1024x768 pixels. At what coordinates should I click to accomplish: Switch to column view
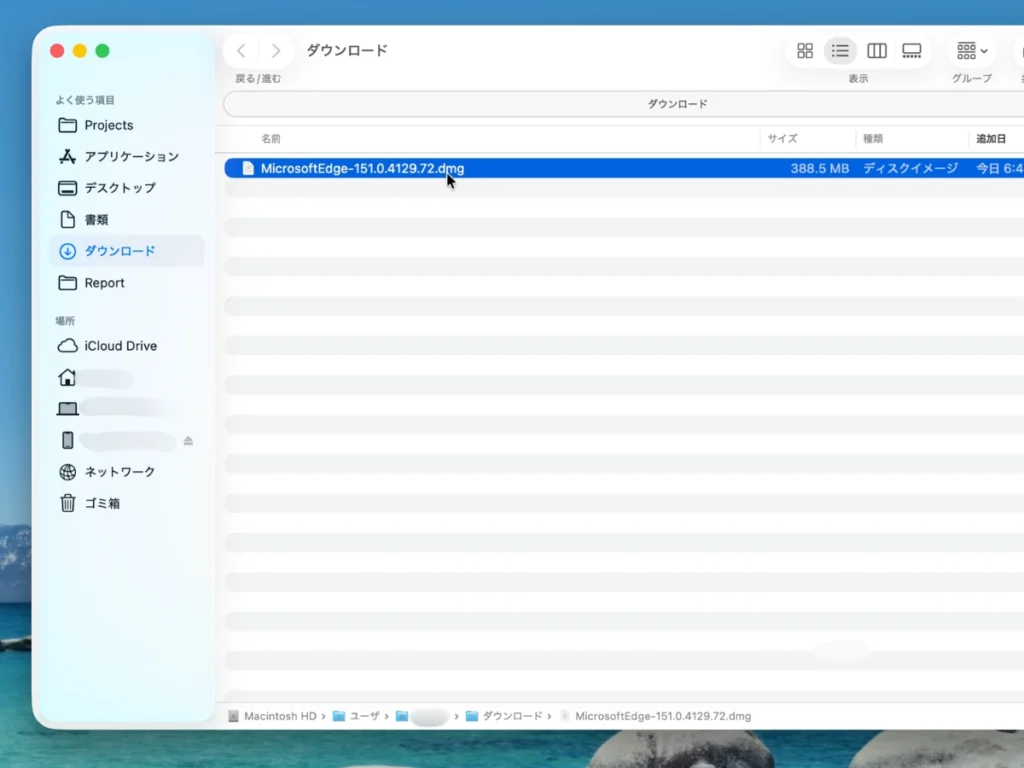[x=876, y=51]
